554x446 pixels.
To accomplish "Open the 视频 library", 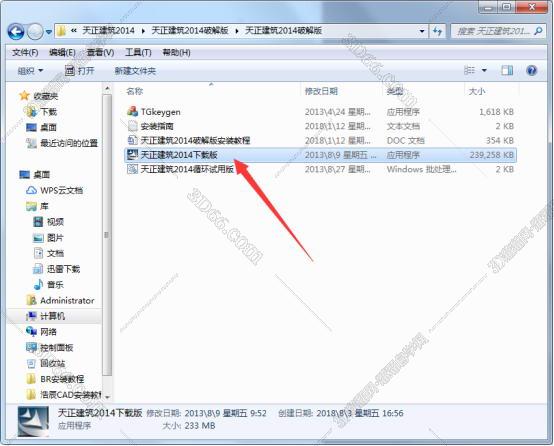I will click(49, 222).
